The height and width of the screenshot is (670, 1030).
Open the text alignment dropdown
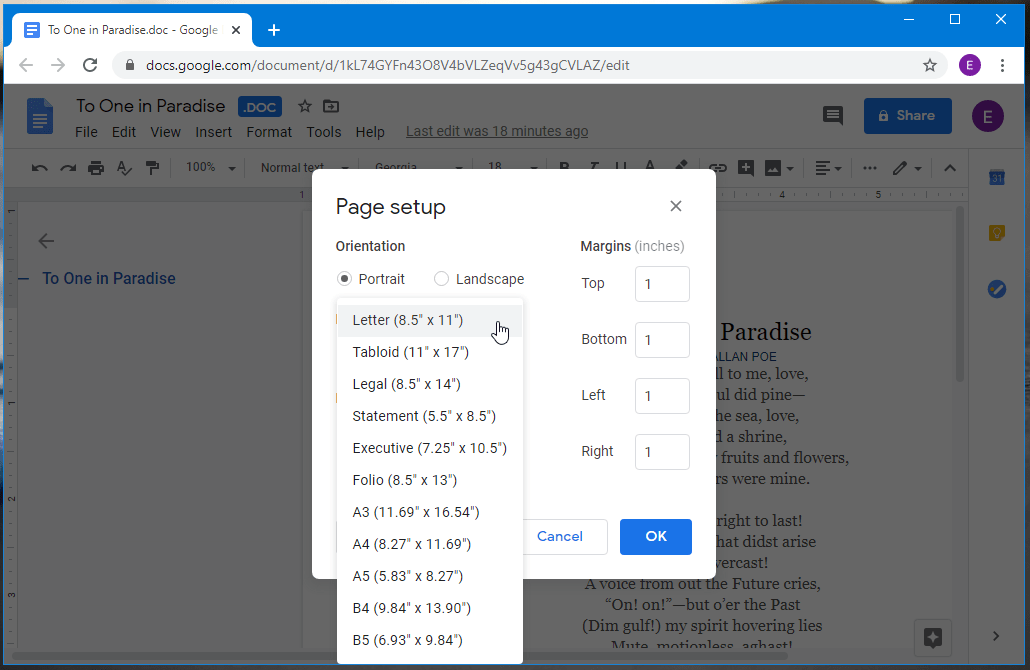tap(828, 168)
